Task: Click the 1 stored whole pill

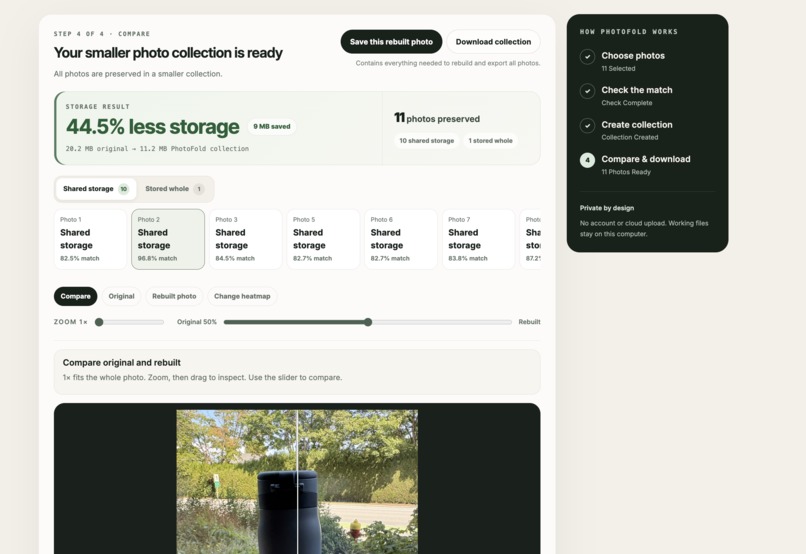Action: 490,140
